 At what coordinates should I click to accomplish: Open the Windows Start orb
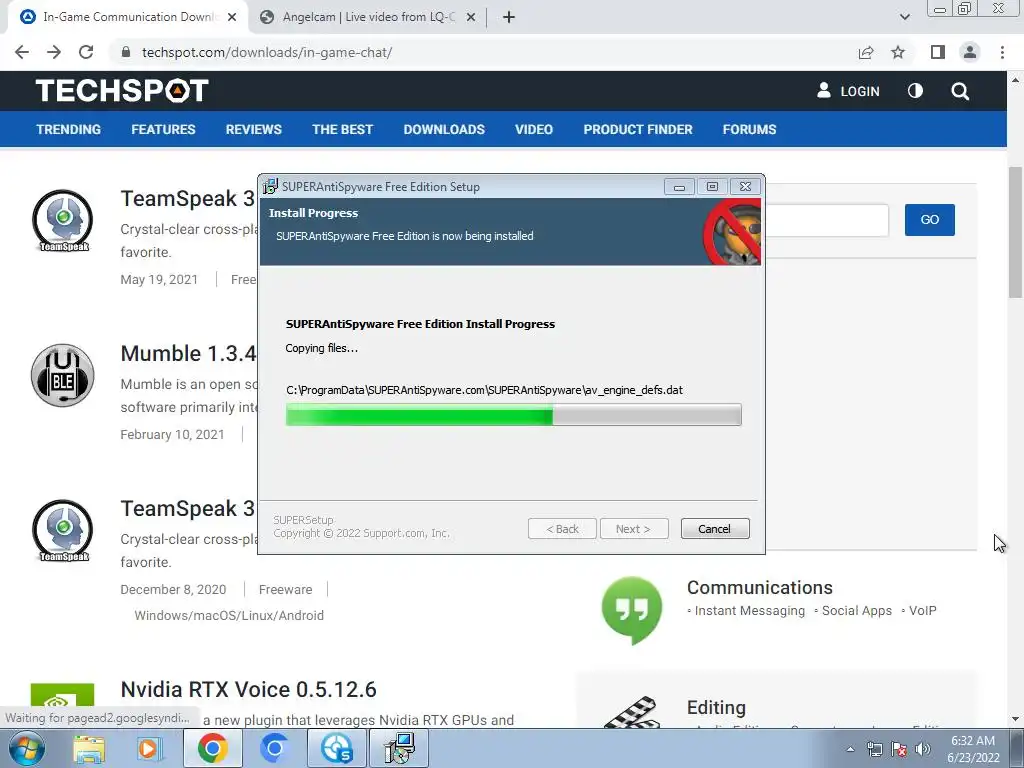click(26, 748)
